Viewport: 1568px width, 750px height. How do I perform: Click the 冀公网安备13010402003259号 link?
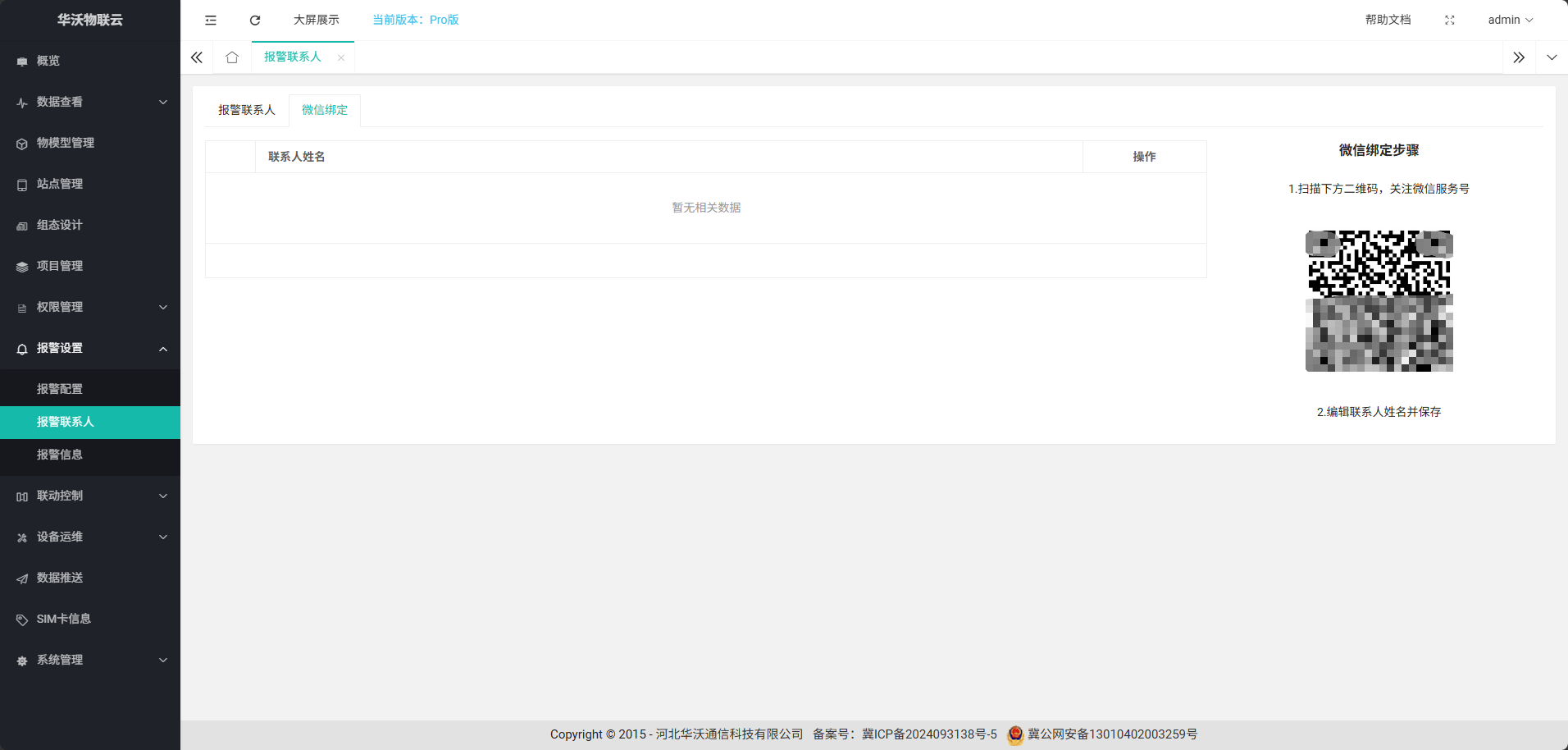[1113, 734]
